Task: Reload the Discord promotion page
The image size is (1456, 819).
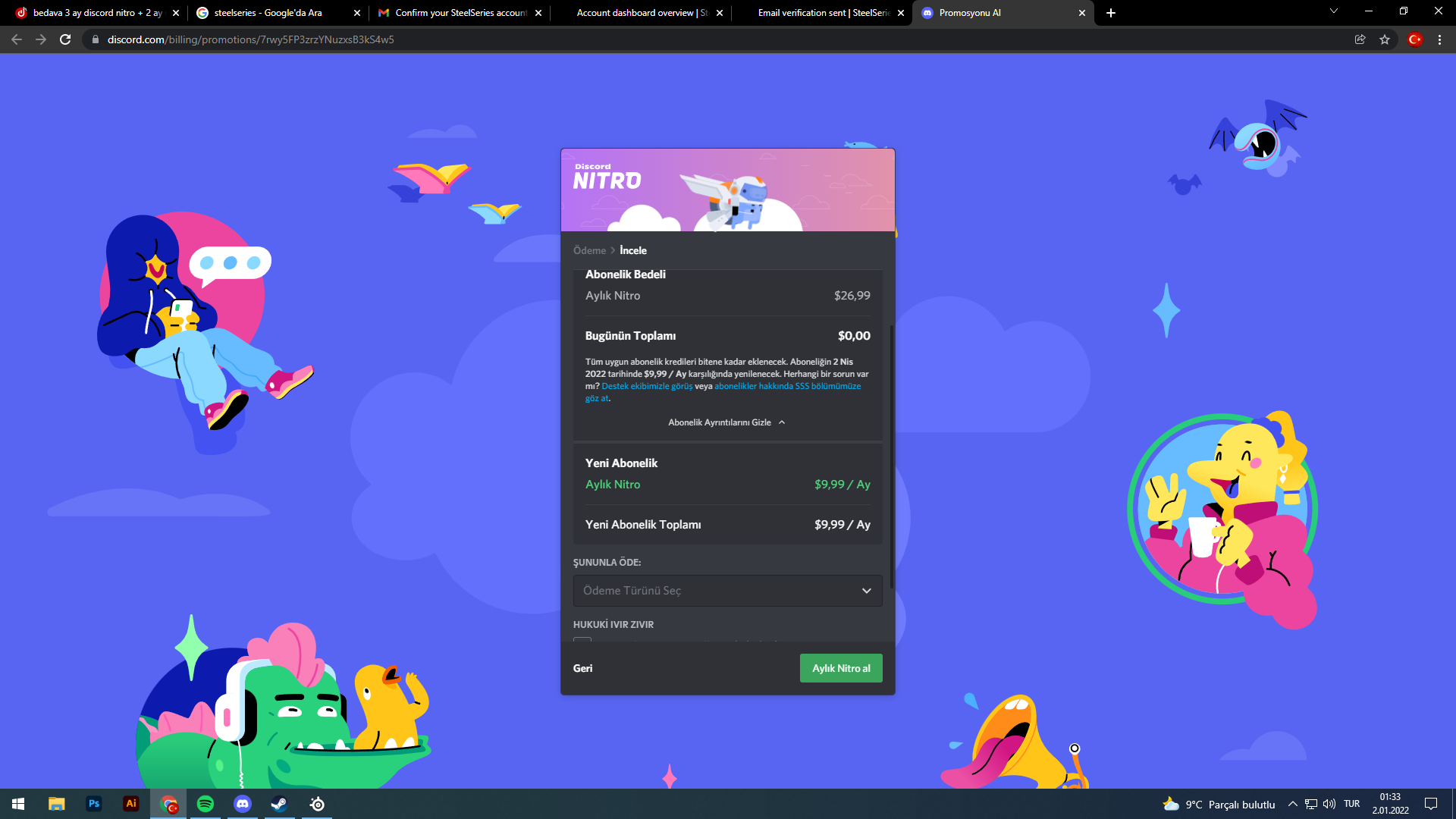Action: pyautogui.click(x=65, y=39)
